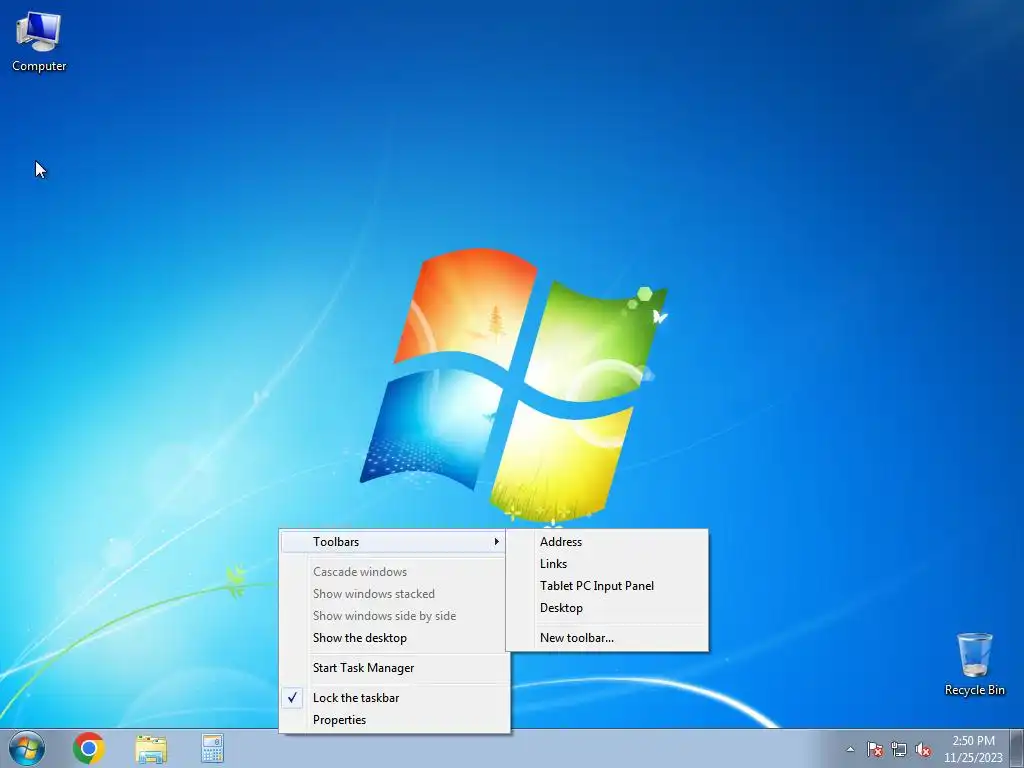Open the Calculator taskbar icon
The height and width of the screenshot is (768, 1024).
coord(212,748)
